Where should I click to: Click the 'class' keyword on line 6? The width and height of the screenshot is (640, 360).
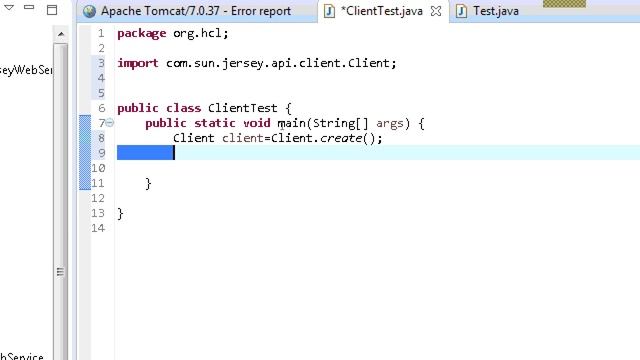pos(183,108)
